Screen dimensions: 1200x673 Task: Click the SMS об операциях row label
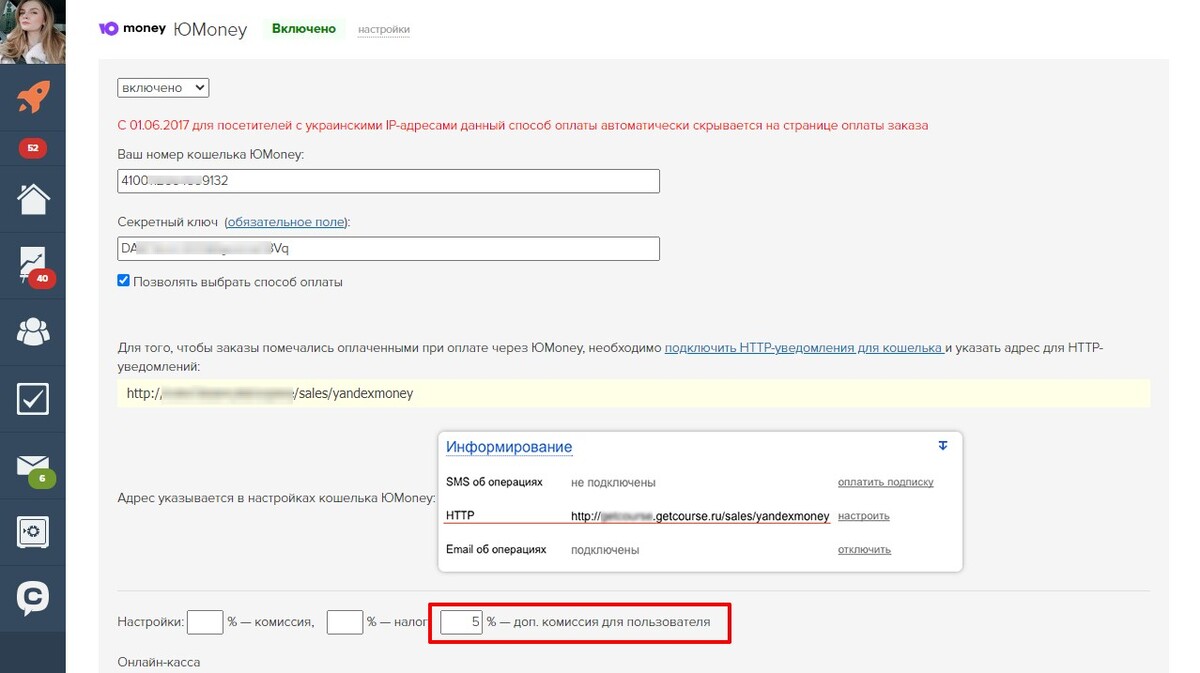click(x=494, y=482)
